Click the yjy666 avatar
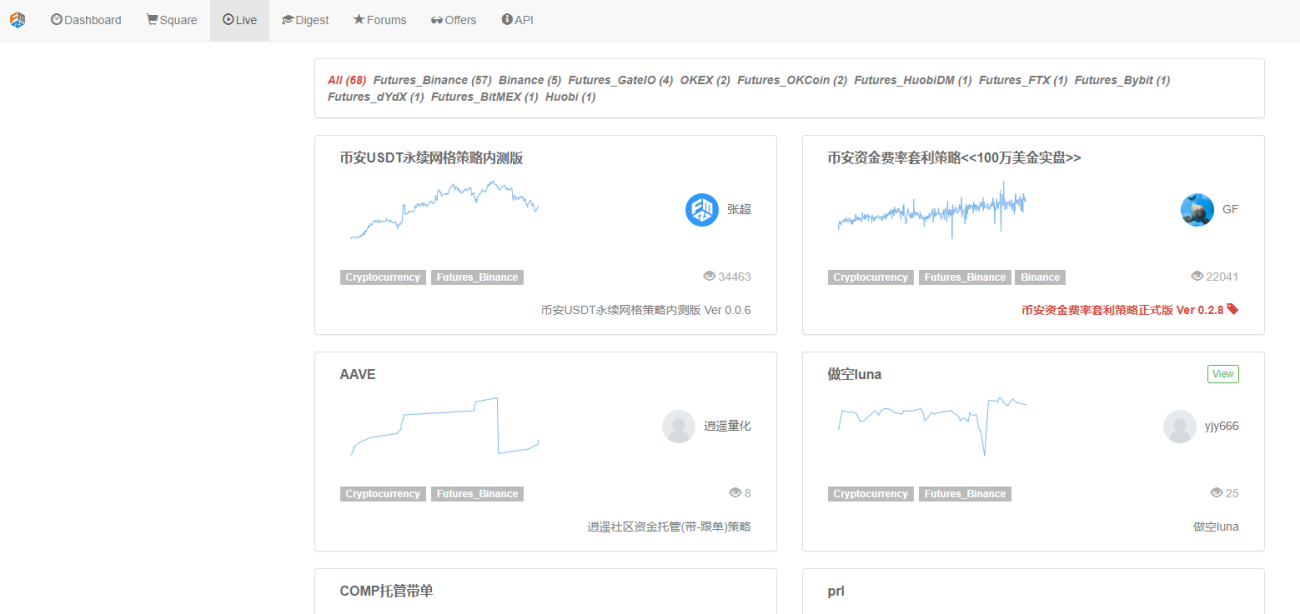The height and width of the screenshot is (614, 1300). click(x=1180, y=426)
